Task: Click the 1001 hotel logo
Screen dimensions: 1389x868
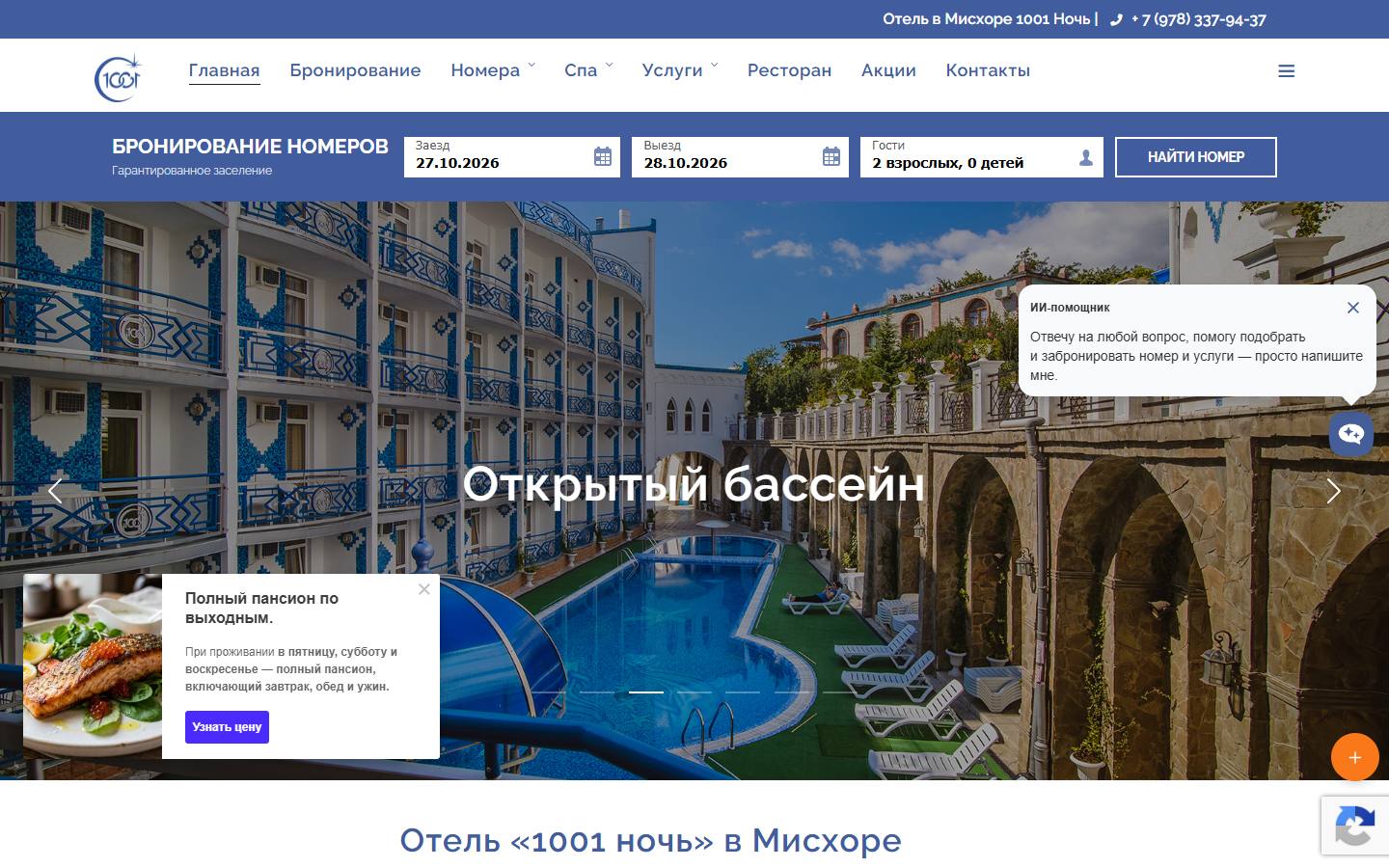Action: (119, 77)
